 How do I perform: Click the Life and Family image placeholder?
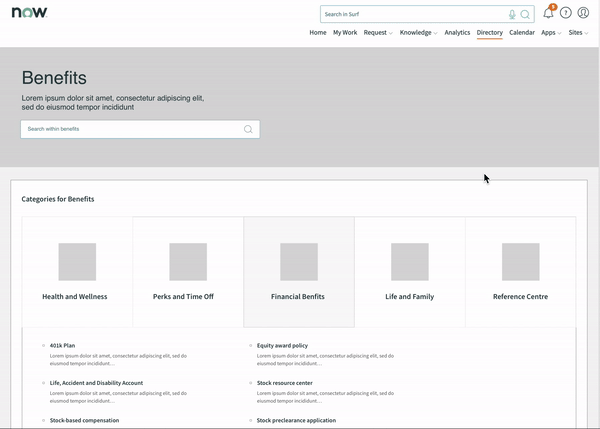[410, 262]
